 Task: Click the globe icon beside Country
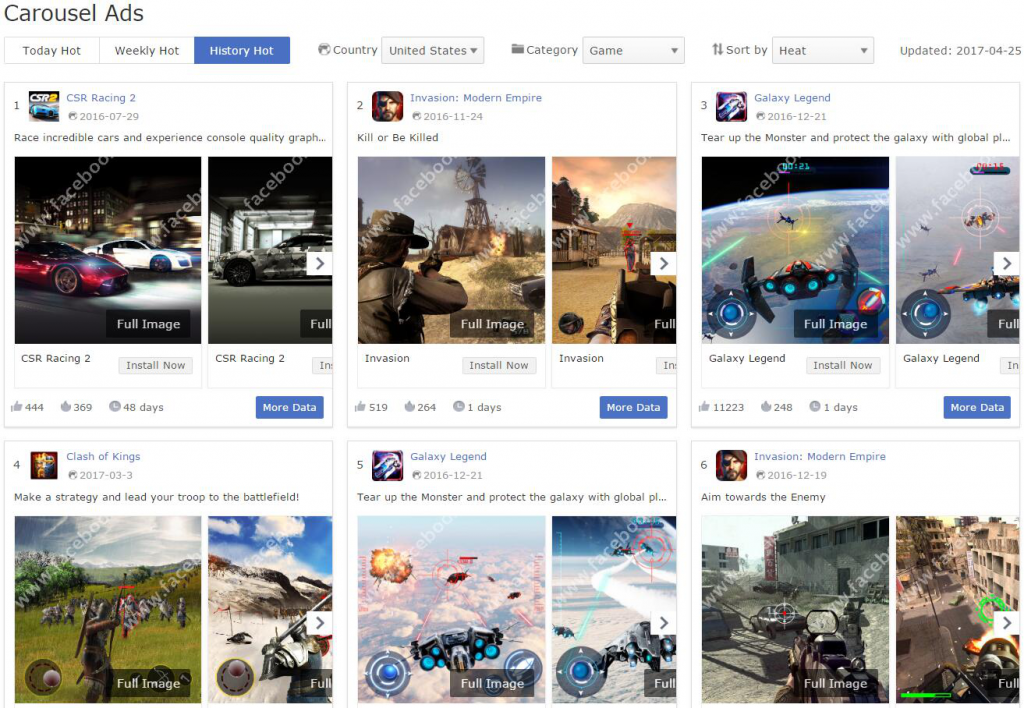tap(323, 49)
